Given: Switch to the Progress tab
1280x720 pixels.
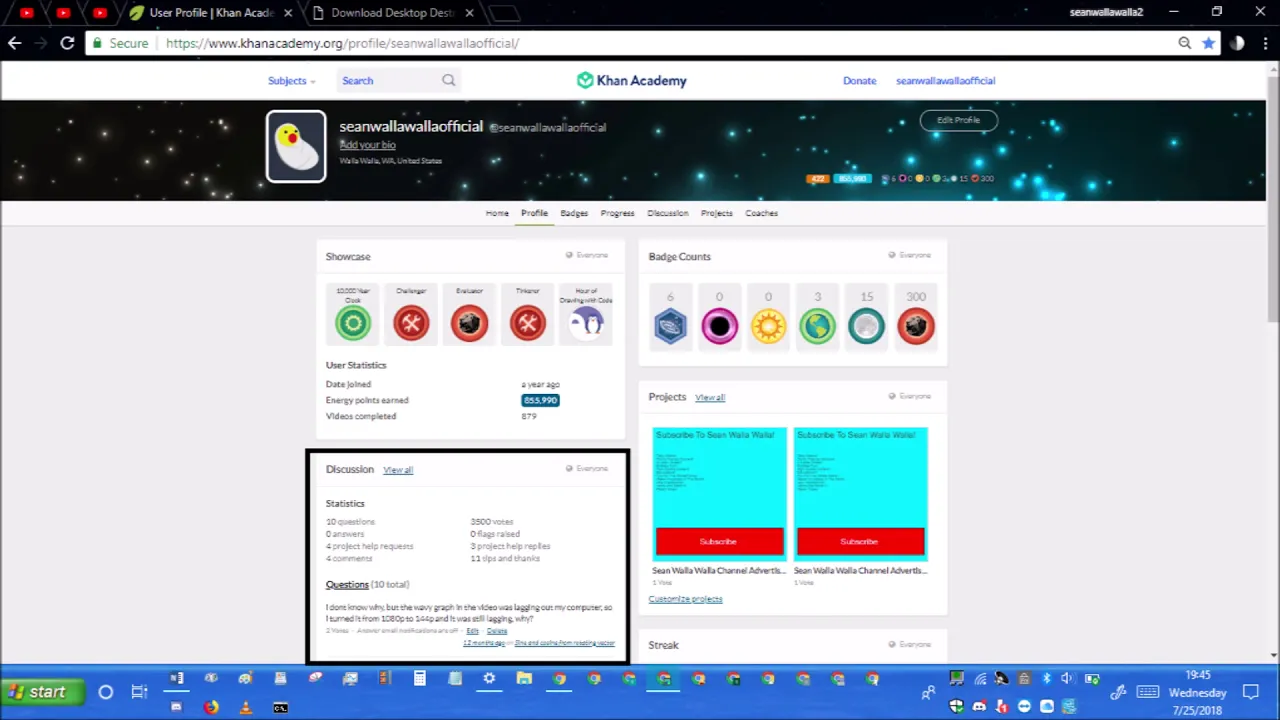Looking at the screenshot, I should tap(617, 213).
